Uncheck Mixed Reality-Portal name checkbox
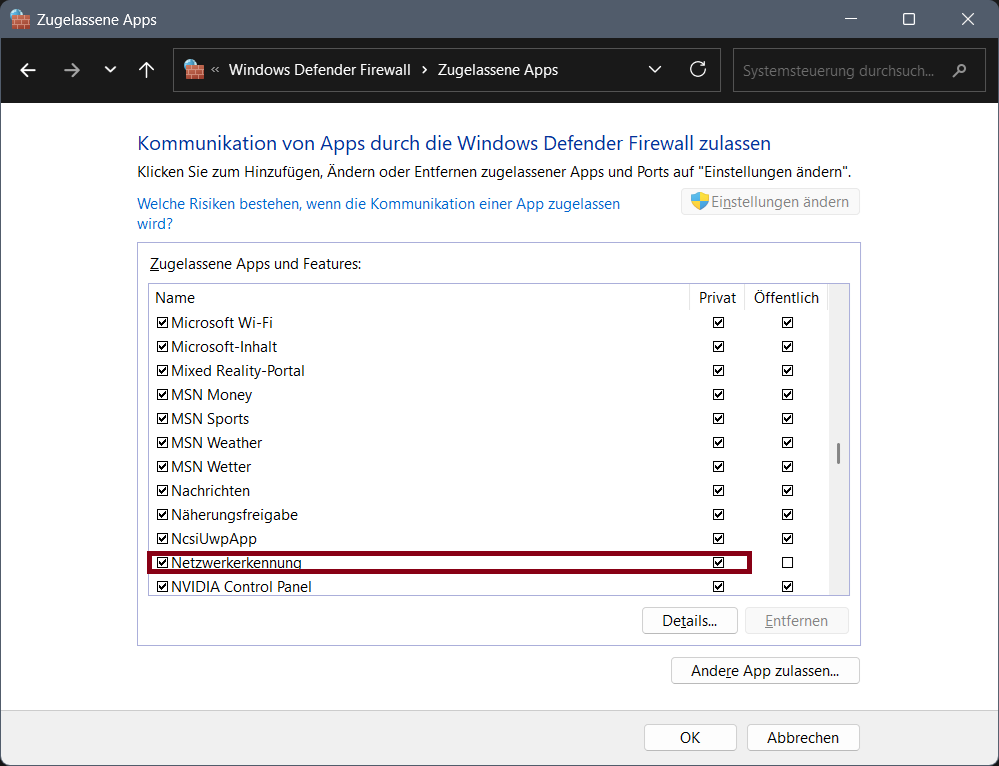 click(x=162, y=371)
